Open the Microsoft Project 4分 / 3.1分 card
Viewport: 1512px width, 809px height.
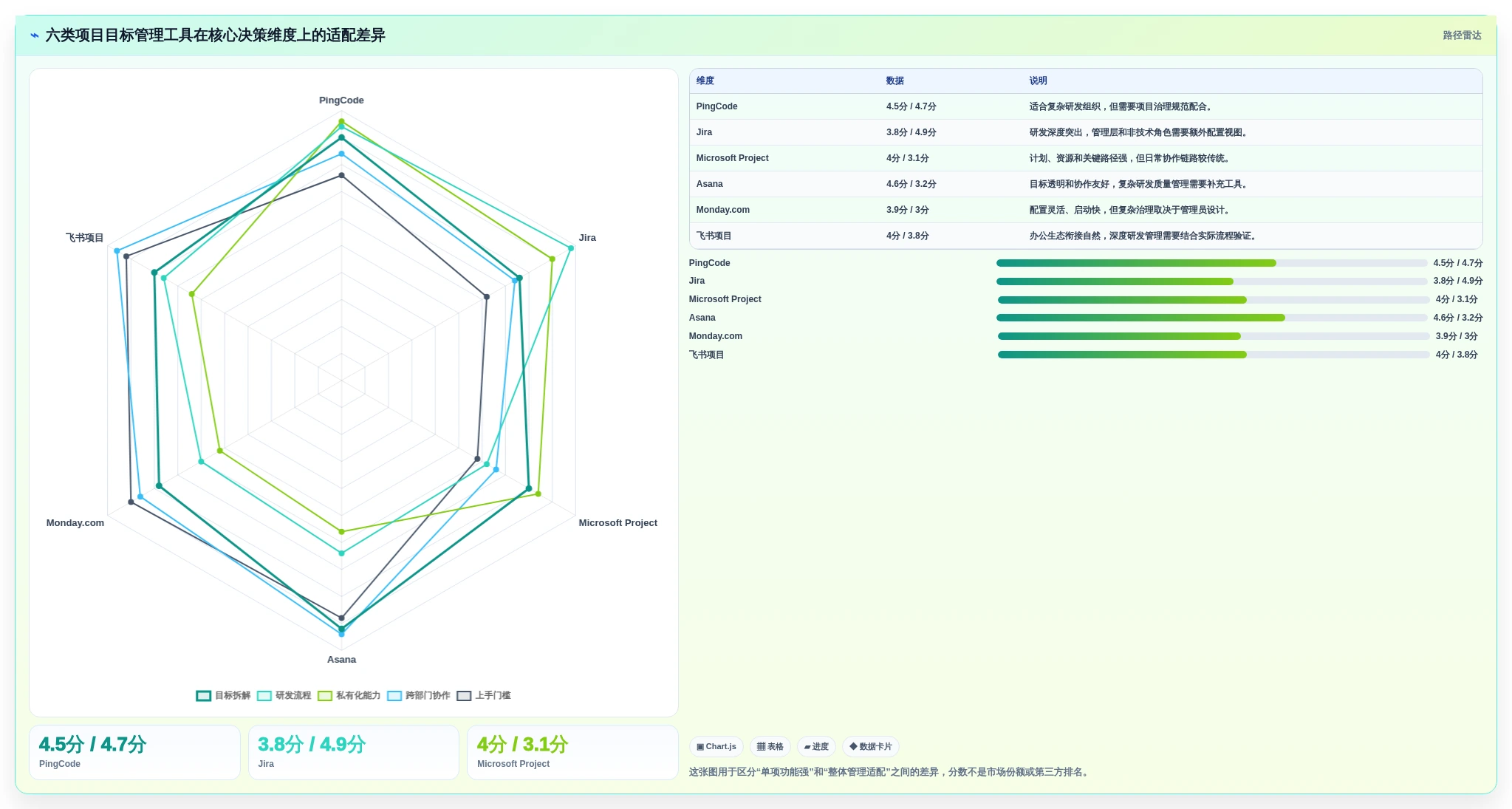tap(572, 752)
